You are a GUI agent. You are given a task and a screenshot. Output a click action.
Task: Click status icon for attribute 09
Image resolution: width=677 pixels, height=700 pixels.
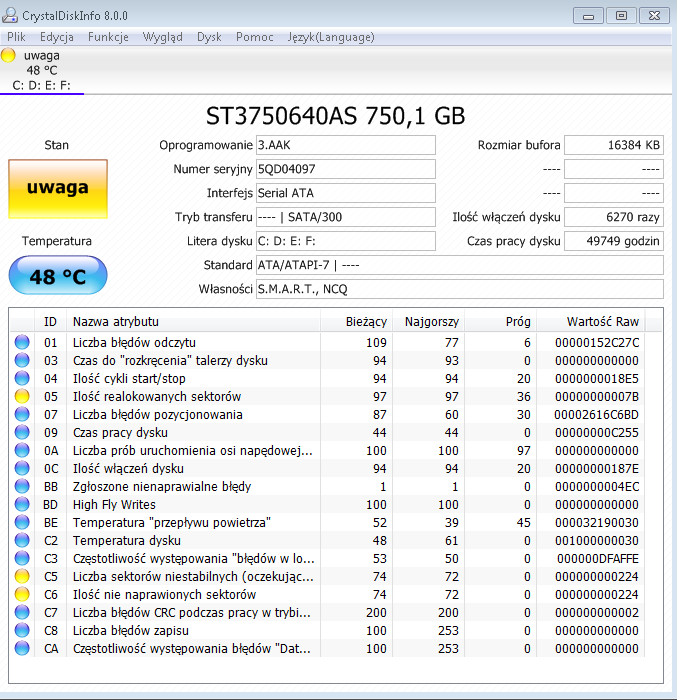click(x=22, y=433)
